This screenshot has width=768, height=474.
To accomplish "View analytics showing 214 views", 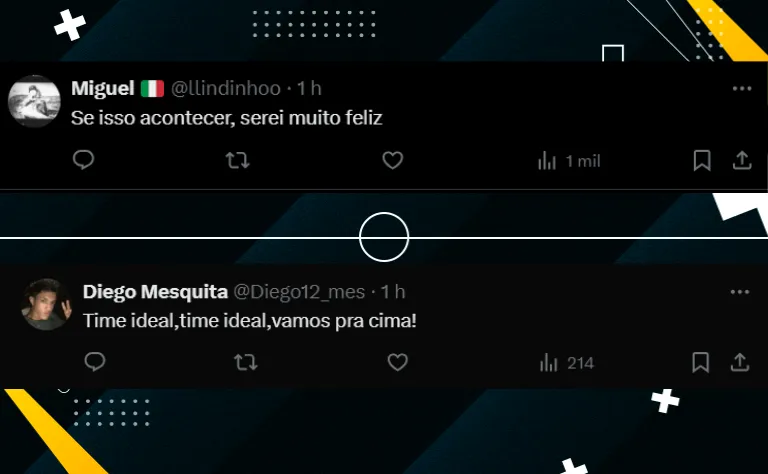I will tap(567, 363).
